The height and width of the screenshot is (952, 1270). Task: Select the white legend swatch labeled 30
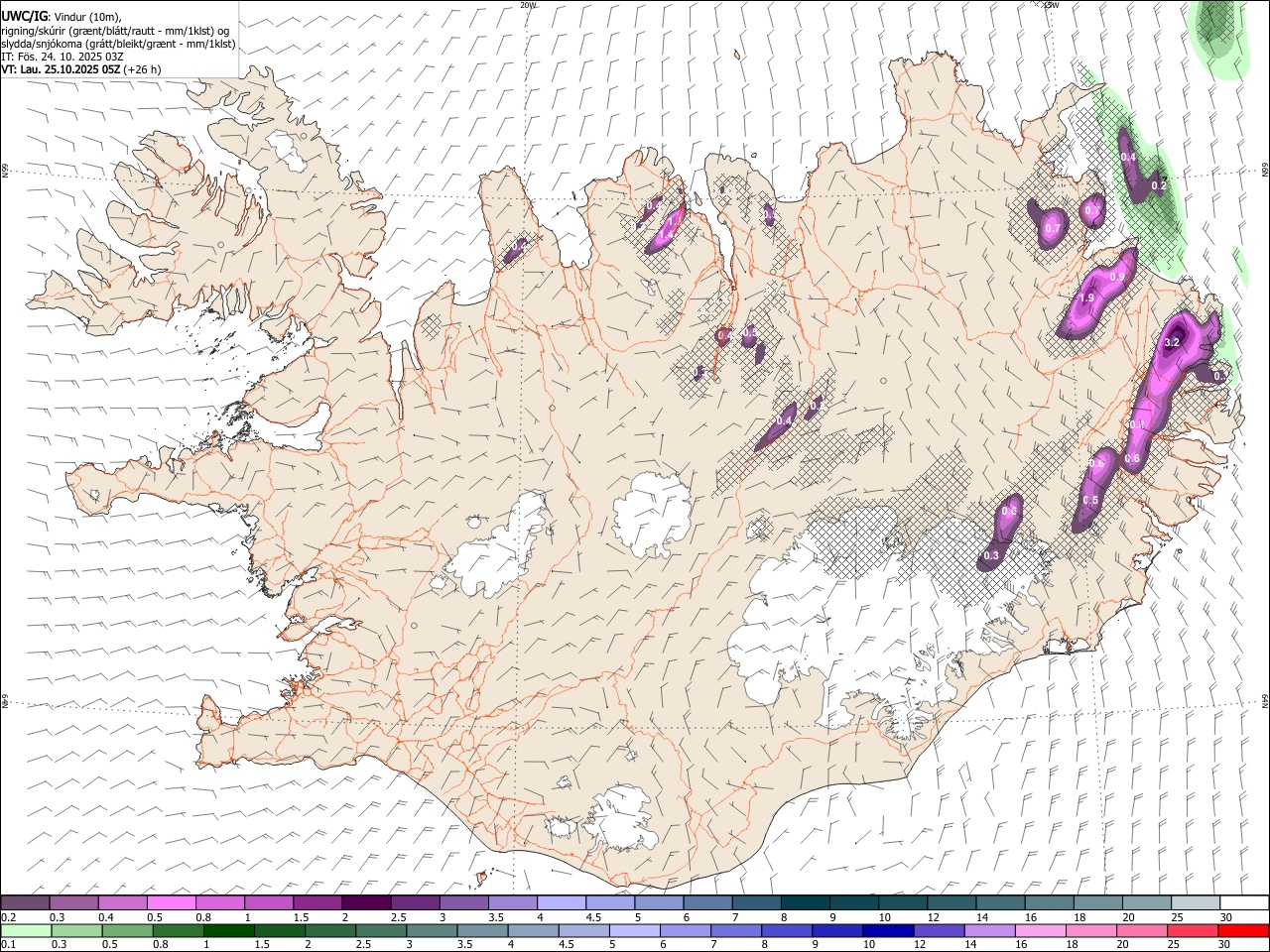1244,902
